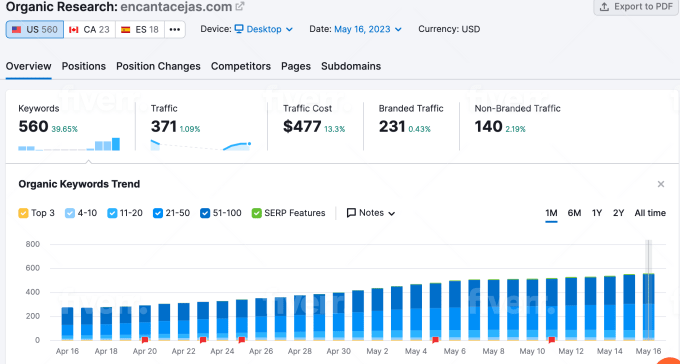680x364 pixels.
Task: Toggle the 51-100 positions checkbox
Action: [x=205, y=213]
